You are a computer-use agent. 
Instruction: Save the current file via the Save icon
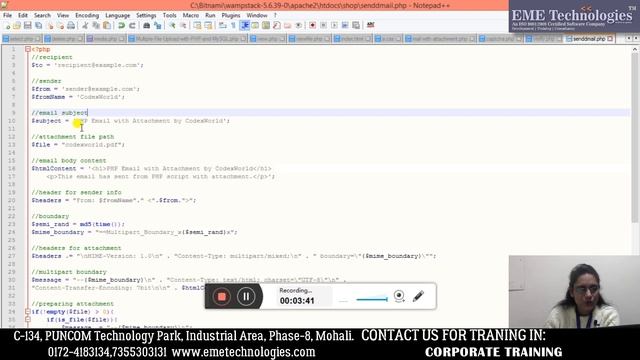pyautogui.click(x=27, y=26)
